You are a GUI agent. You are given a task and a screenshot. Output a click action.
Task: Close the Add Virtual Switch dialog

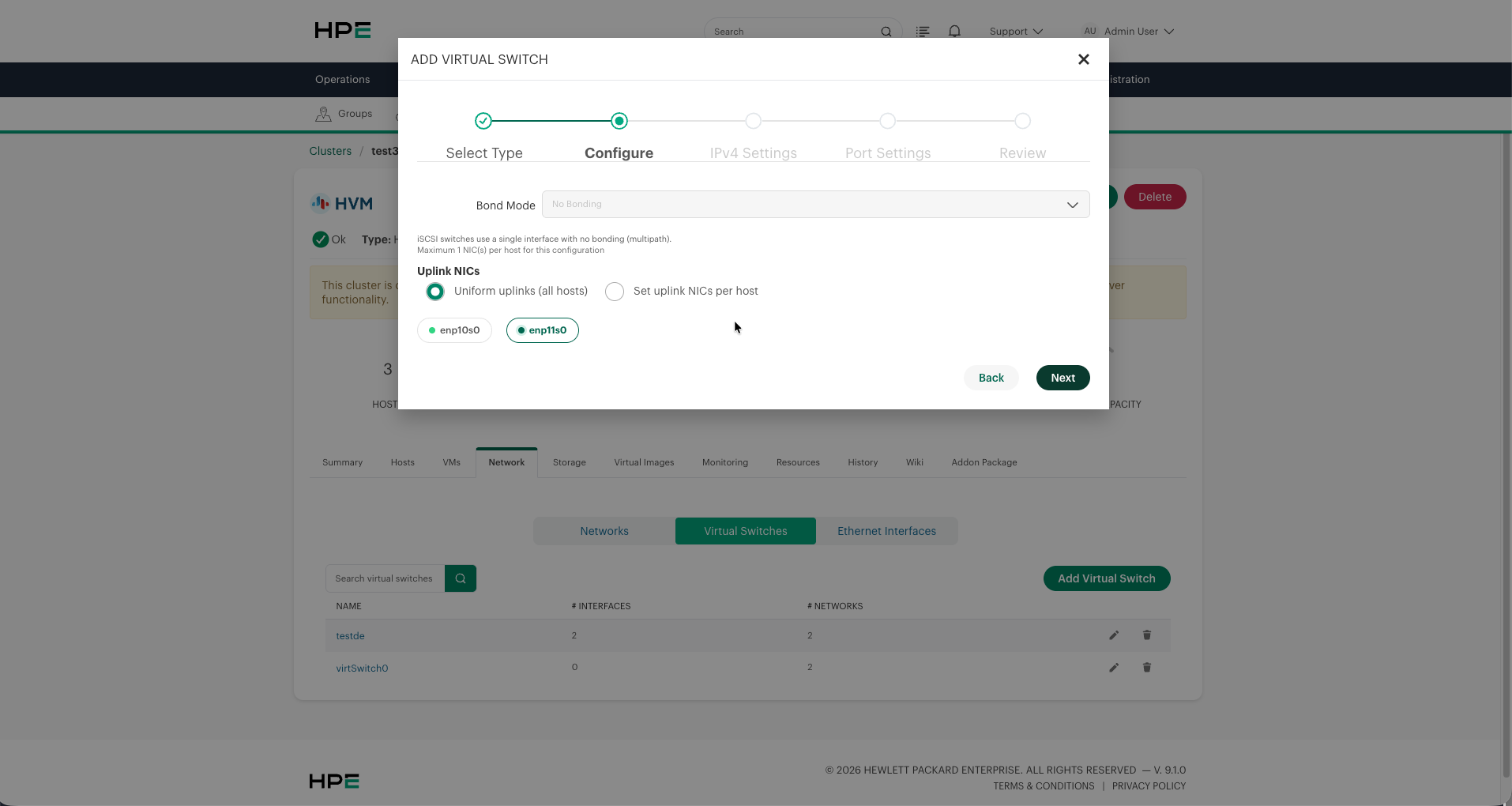1084,59
